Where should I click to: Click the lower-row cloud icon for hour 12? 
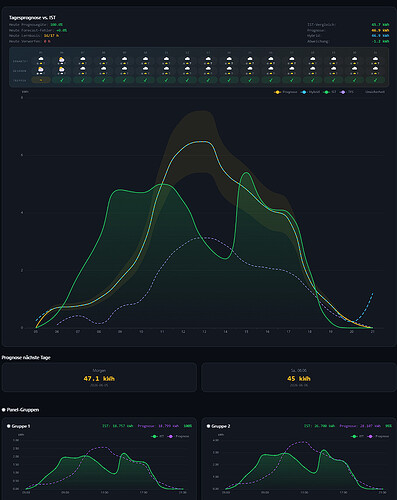point(187,69)
